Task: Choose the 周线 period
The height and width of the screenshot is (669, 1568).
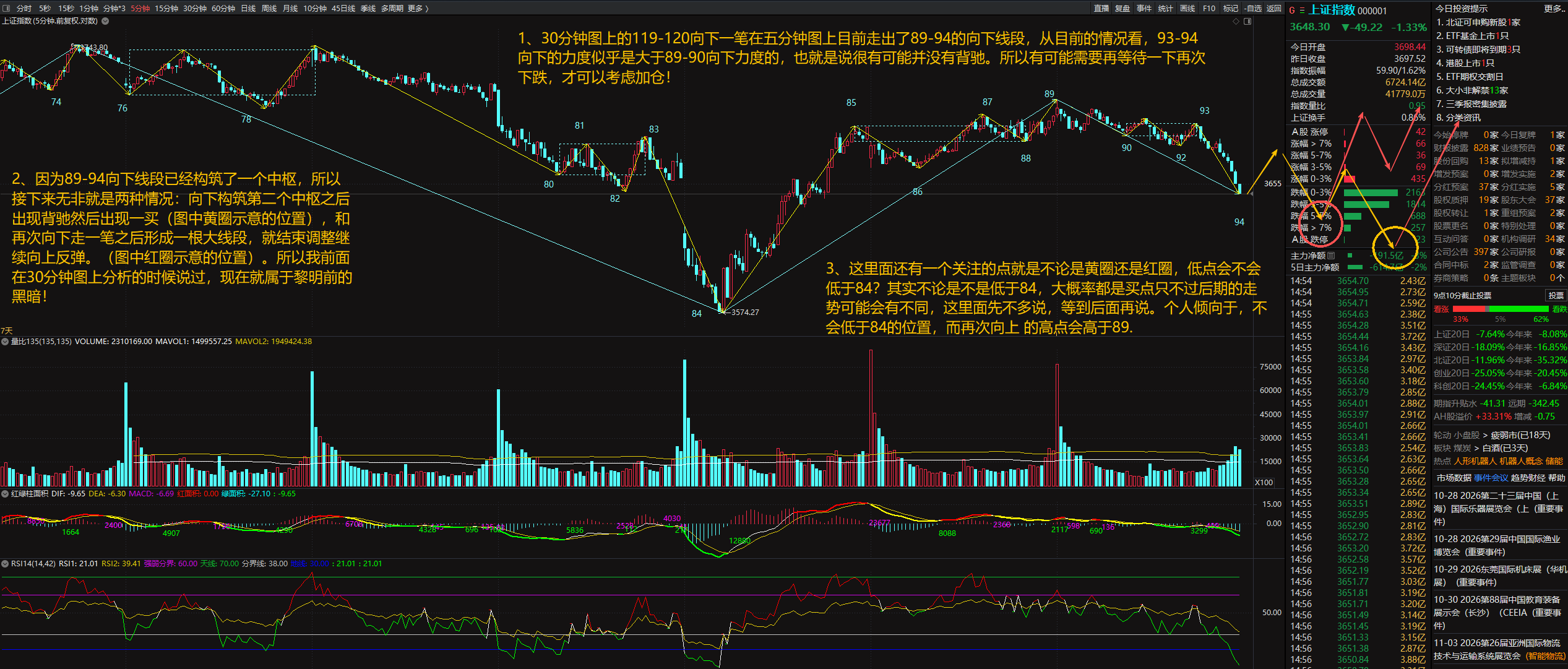Action: point(269,8)
